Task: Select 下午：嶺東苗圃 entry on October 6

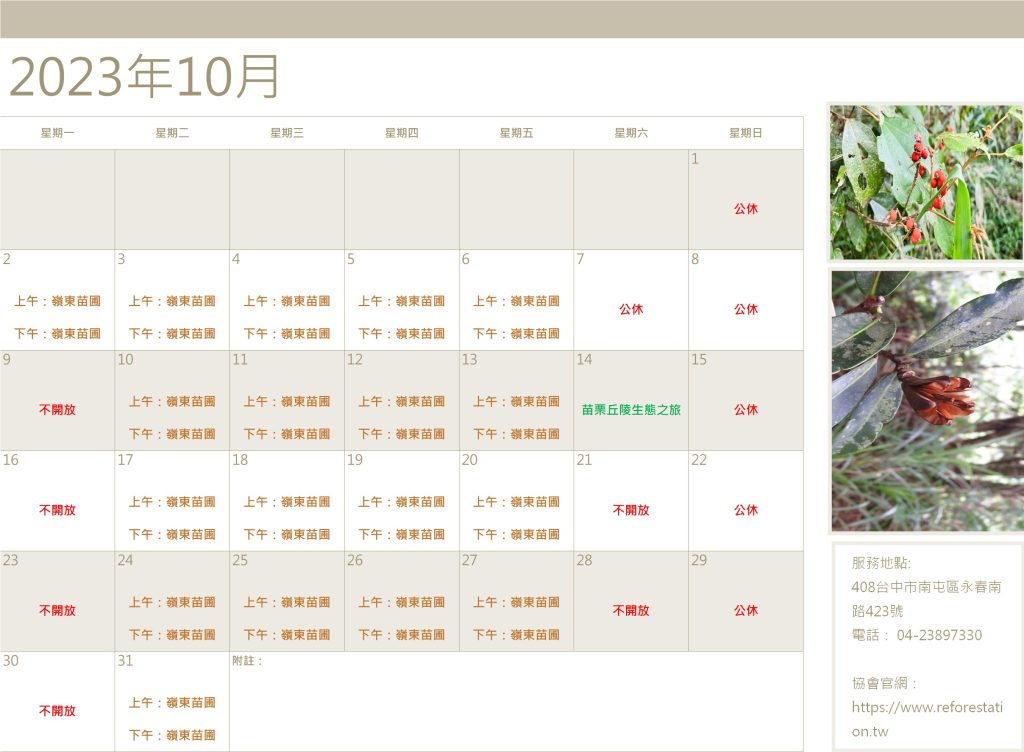Action: (x=516, y=334)
